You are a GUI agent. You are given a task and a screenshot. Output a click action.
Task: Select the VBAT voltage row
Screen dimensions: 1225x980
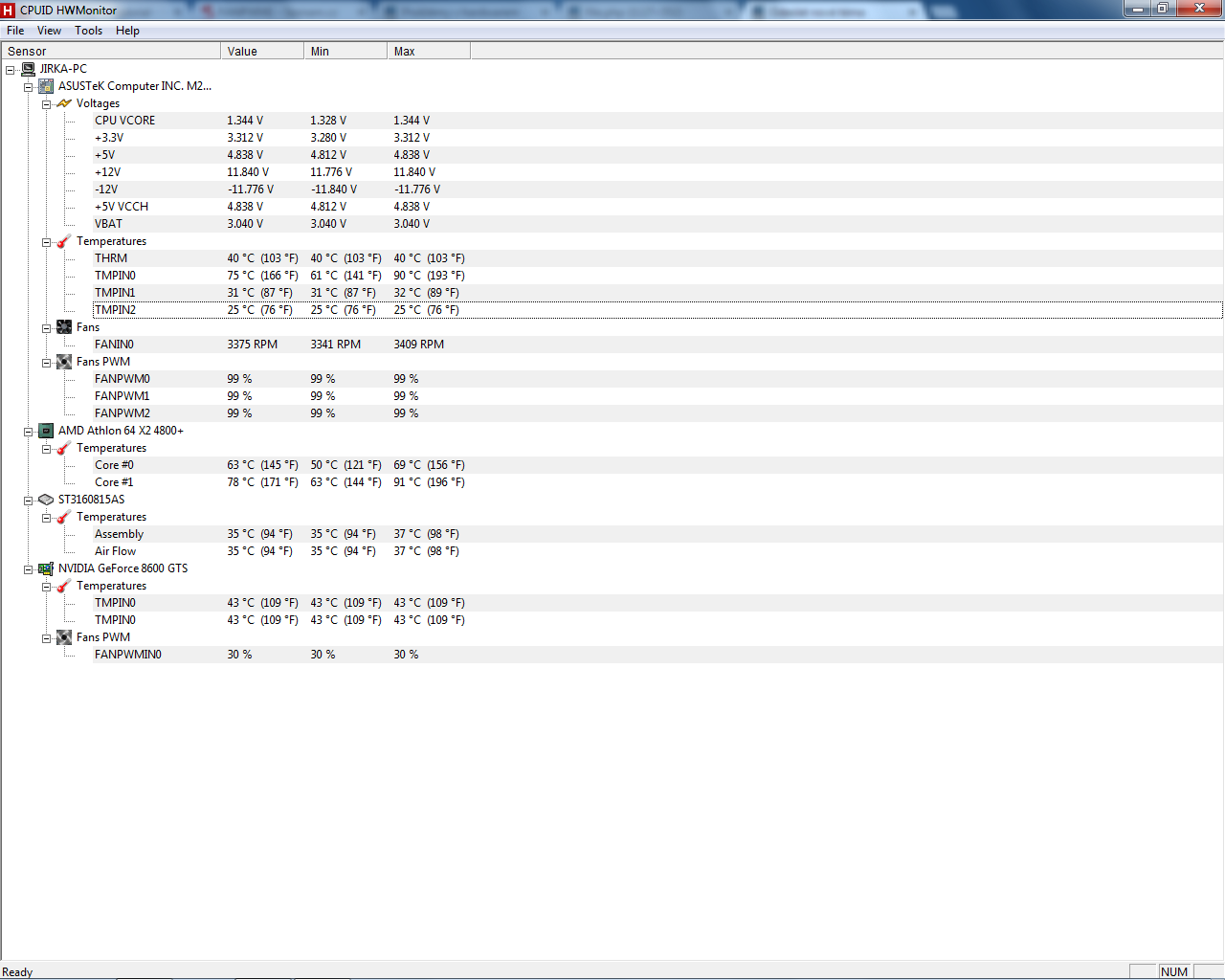[x=657, y=224]
